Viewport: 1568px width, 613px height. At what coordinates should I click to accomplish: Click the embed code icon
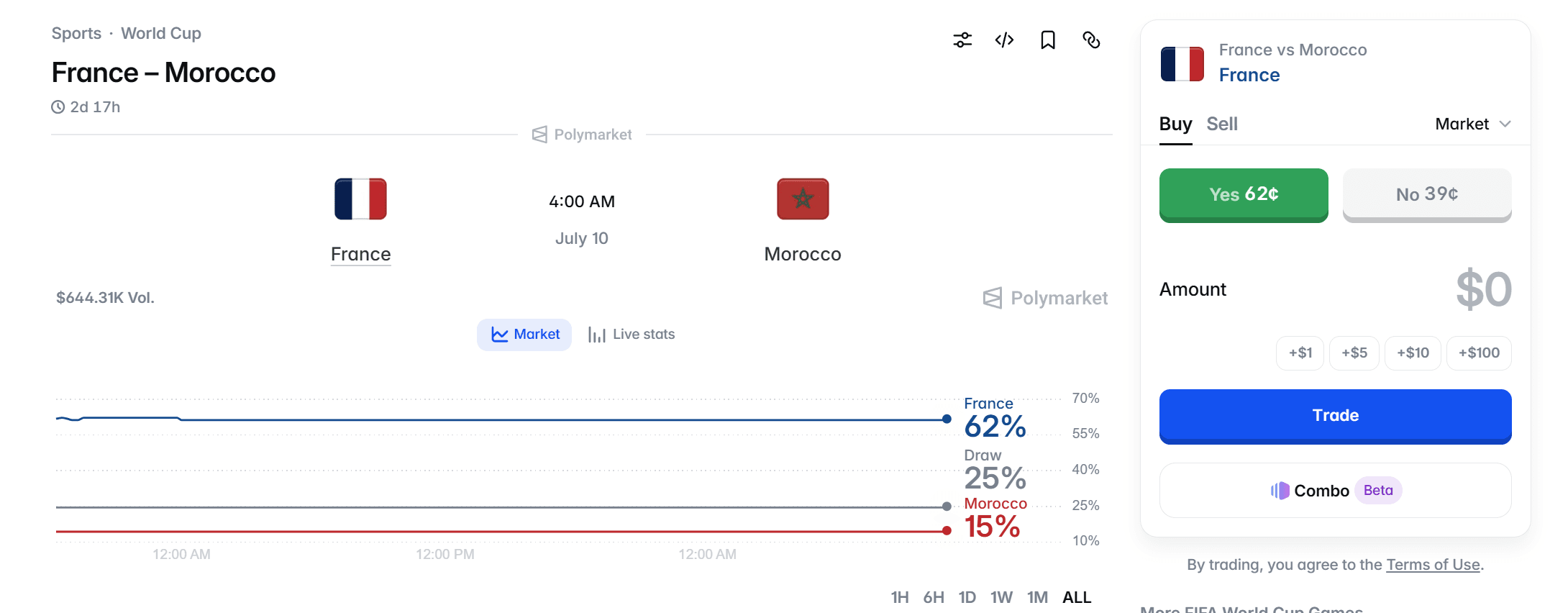pyautogui.click(x=1005, y=40)
